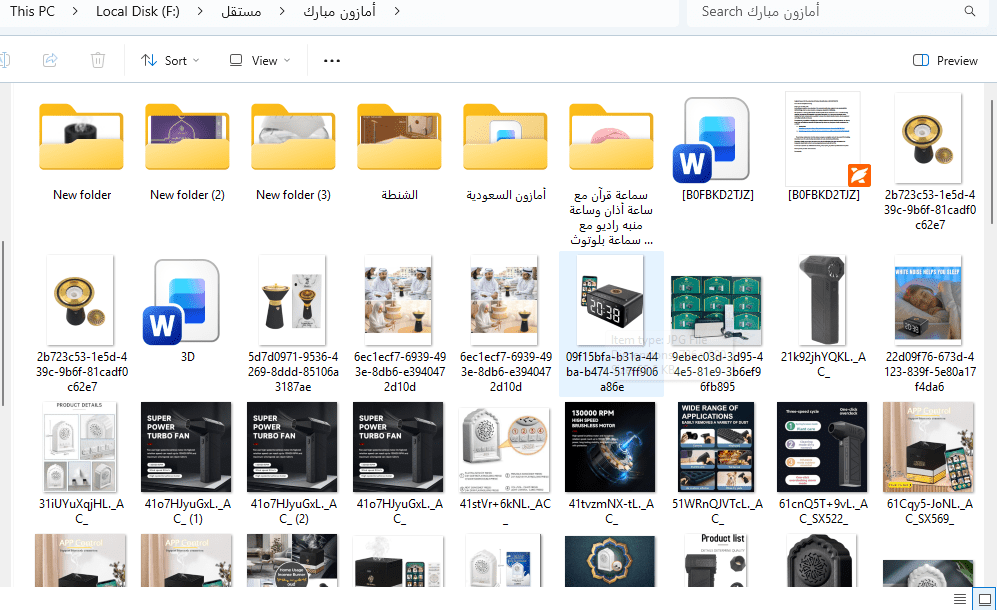The width and height of the screenshot is (997, 610).
Task: Select 61cnQ5T+9vL._AC_SX522_ image
Action: [822, 447]
